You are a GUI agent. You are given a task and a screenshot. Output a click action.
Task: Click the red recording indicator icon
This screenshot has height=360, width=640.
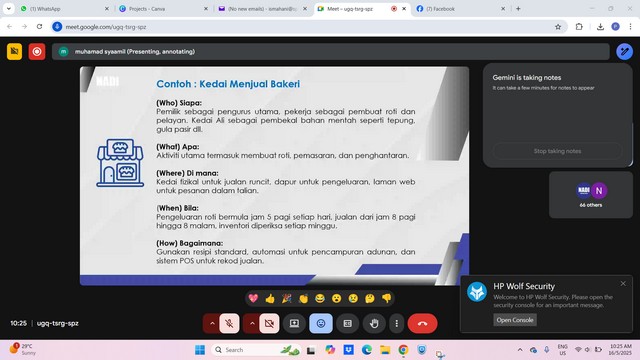pos(37,52)
